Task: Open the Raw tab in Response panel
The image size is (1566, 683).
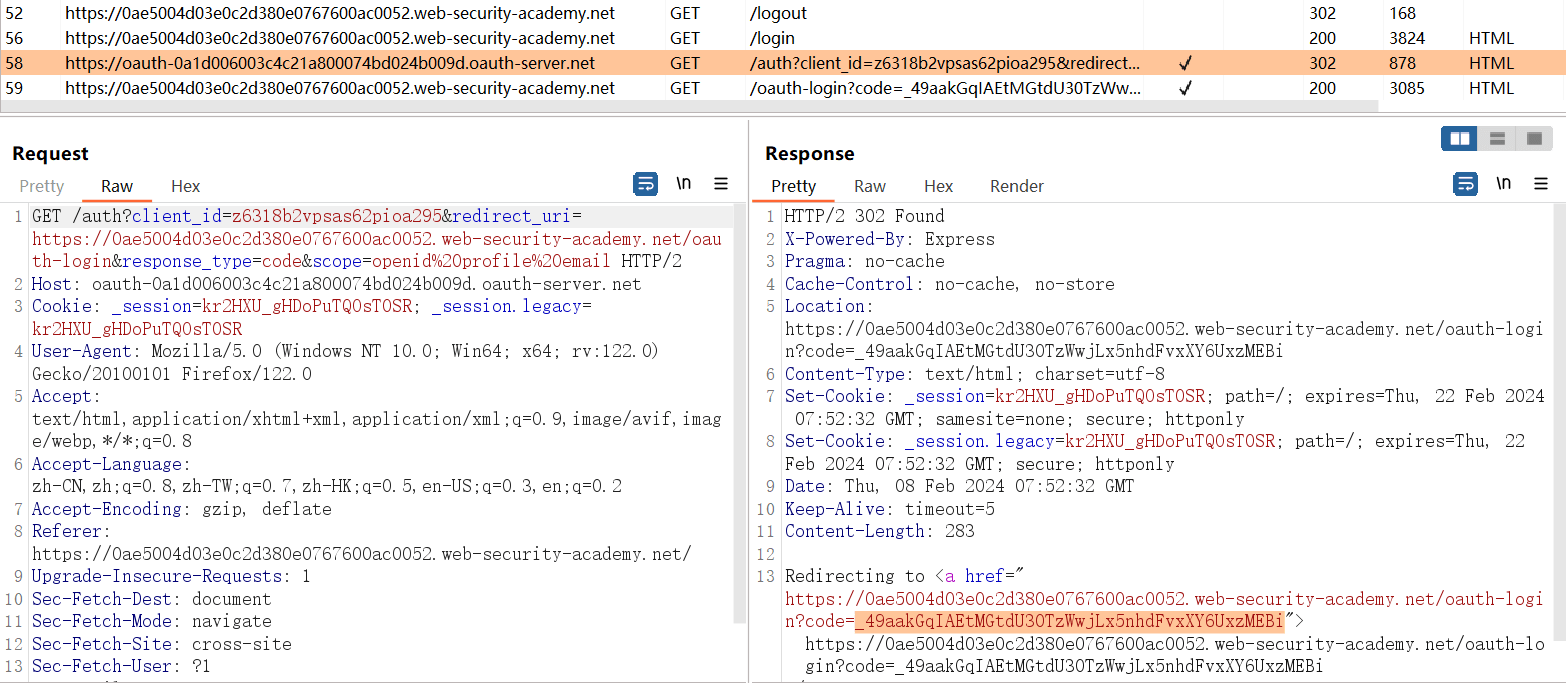Action: 869,186
